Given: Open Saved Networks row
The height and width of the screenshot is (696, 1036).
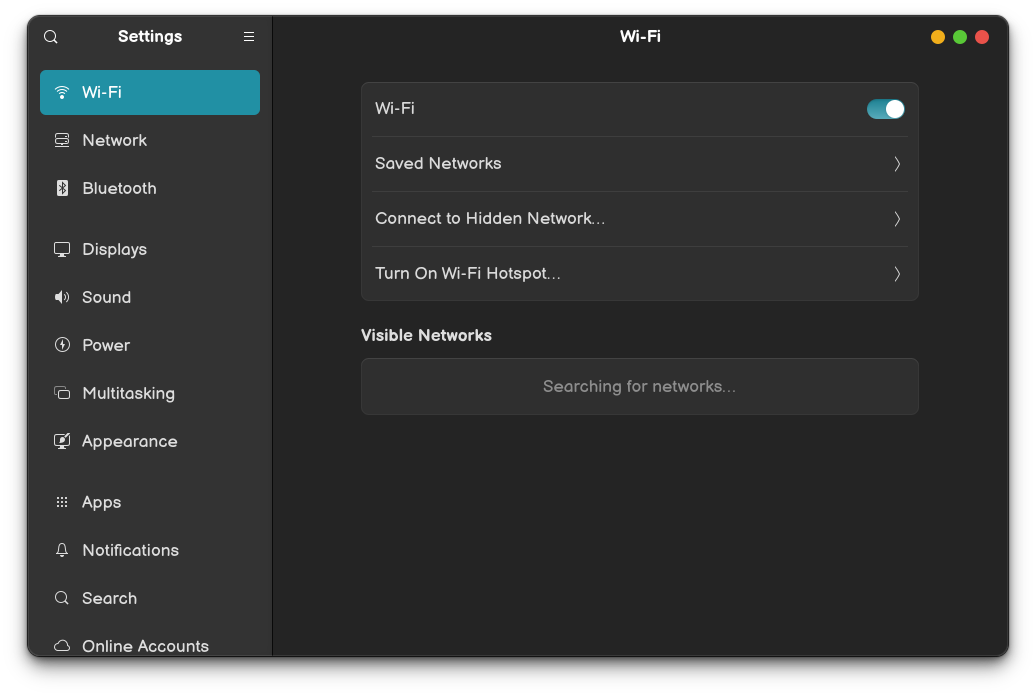Looking at the screenshot, I should 640,164.
